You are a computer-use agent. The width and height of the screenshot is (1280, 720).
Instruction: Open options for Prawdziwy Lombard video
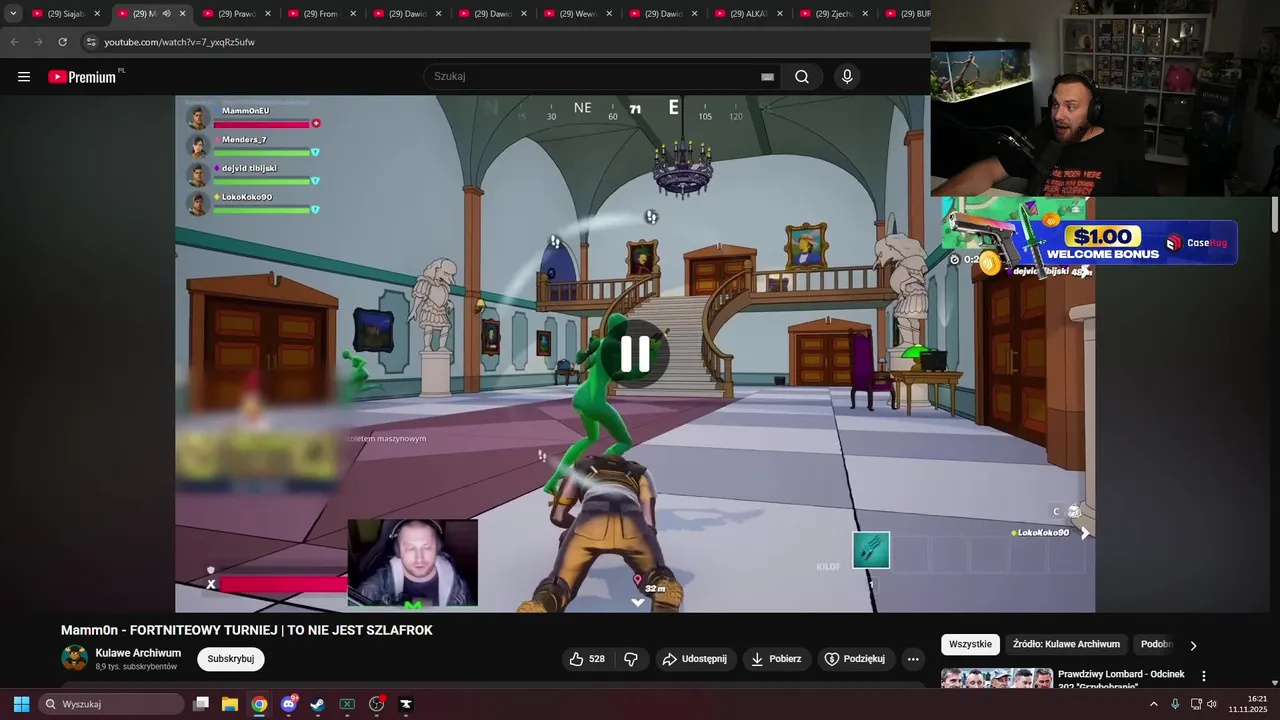pyautogui.click(x=1204, y=676)
